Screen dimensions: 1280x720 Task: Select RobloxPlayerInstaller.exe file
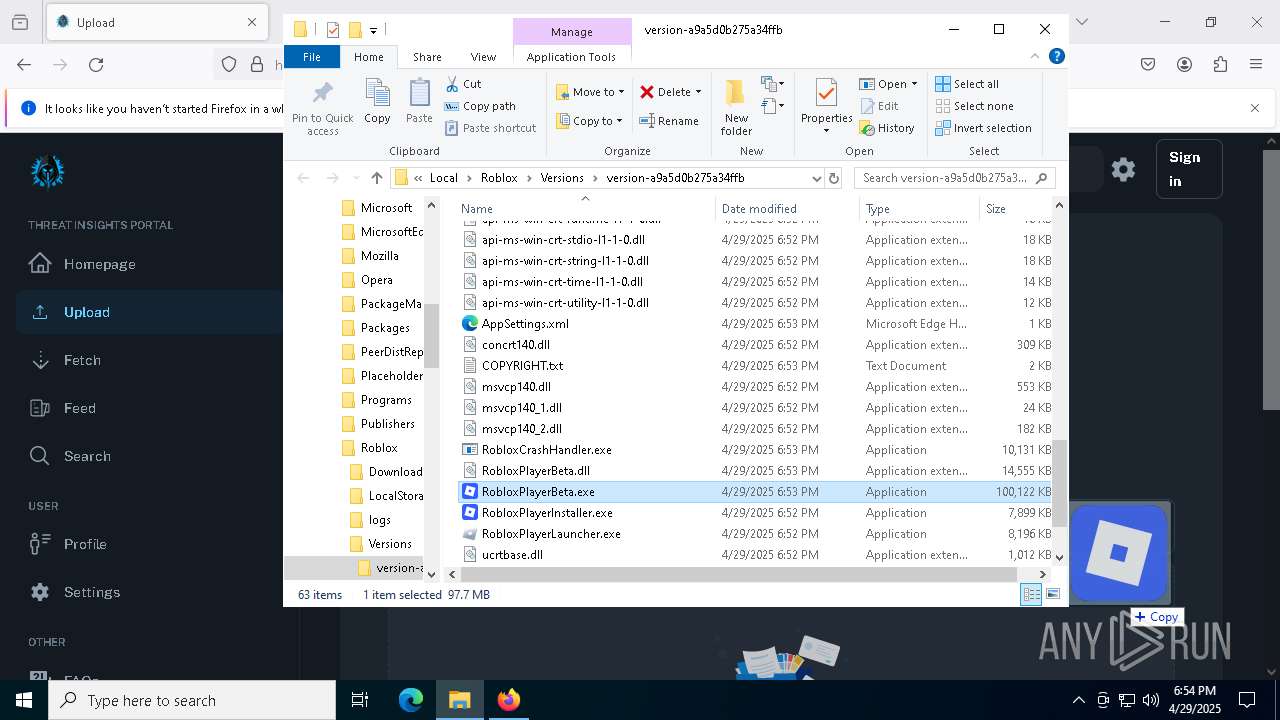tap(755, 513)
